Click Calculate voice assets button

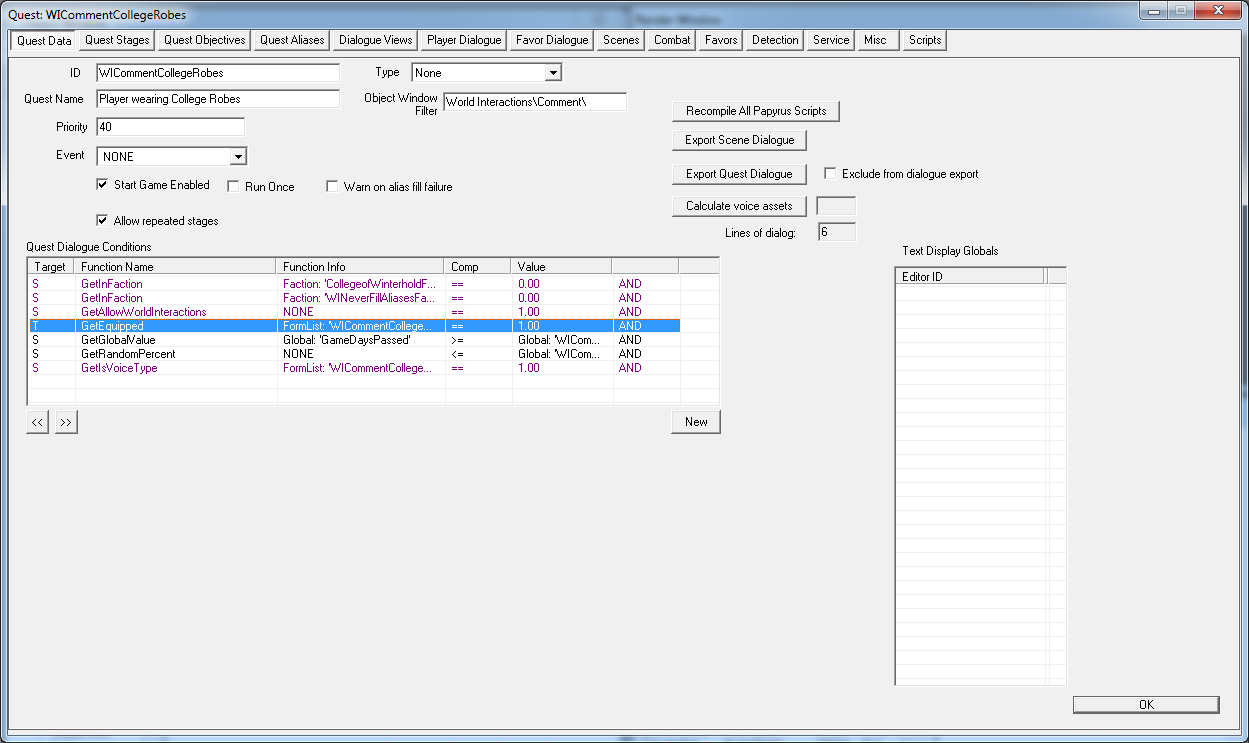739,206
